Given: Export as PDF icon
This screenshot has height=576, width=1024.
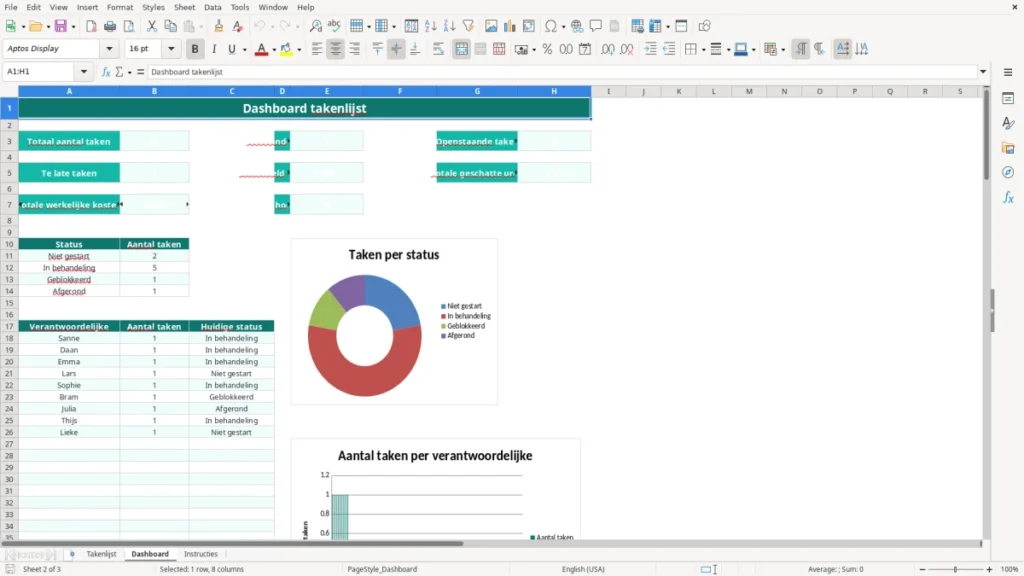Looking at the screenshot, I should 91,26.
